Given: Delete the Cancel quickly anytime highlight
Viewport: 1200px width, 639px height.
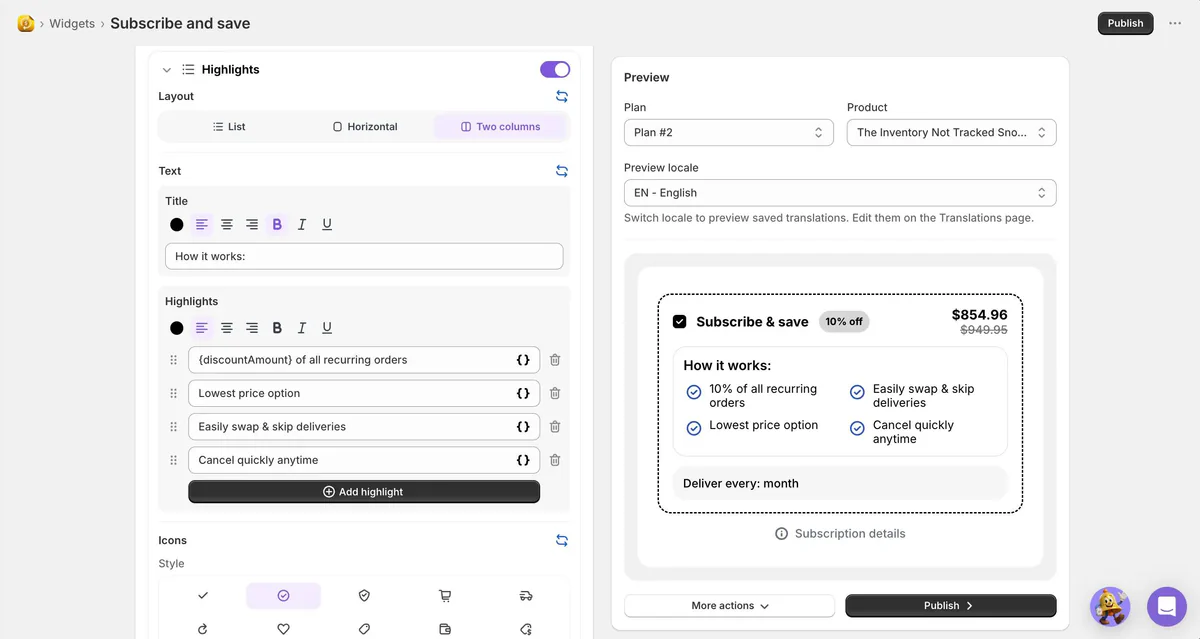Looking at the screenshot, I should coord(555,460).
